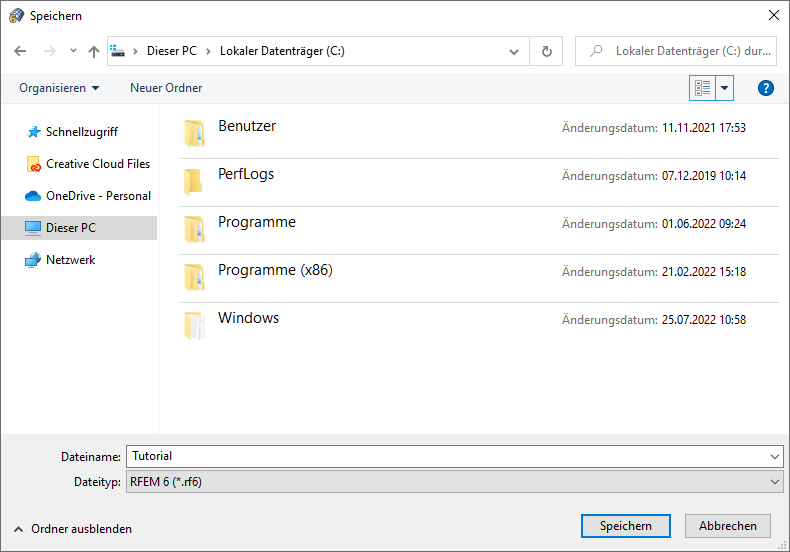The height and width of the screenshot is (552, 790).
Task: Open the Organisieren menu
Action: (59, 88)
